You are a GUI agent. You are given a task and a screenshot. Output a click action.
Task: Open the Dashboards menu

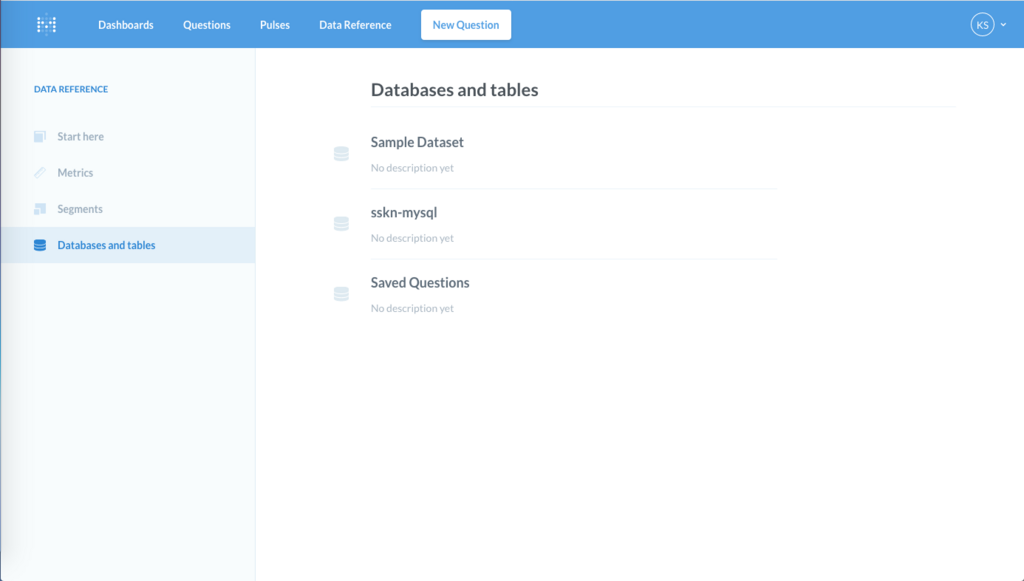[126, 25]
